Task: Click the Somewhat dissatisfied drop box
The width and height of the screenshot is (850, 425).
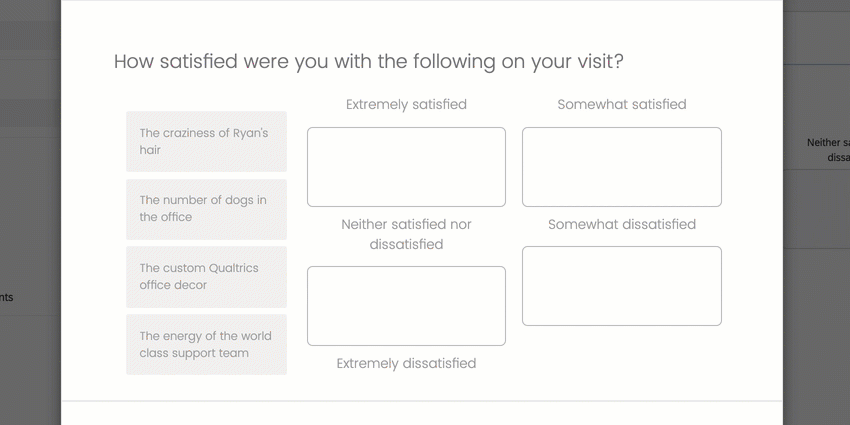Action: pos(621,286)
